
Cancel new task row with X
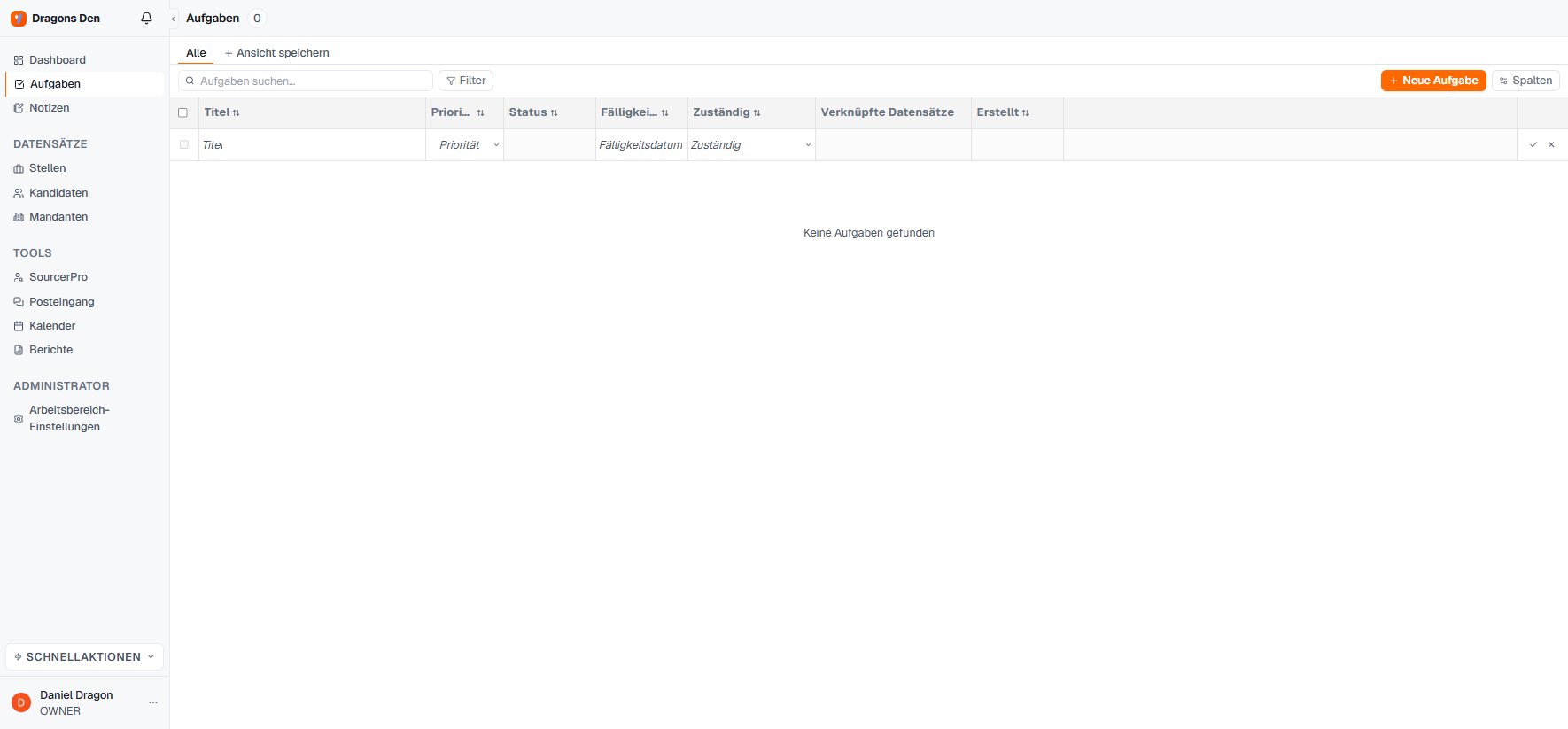[x=1551, y=144]
